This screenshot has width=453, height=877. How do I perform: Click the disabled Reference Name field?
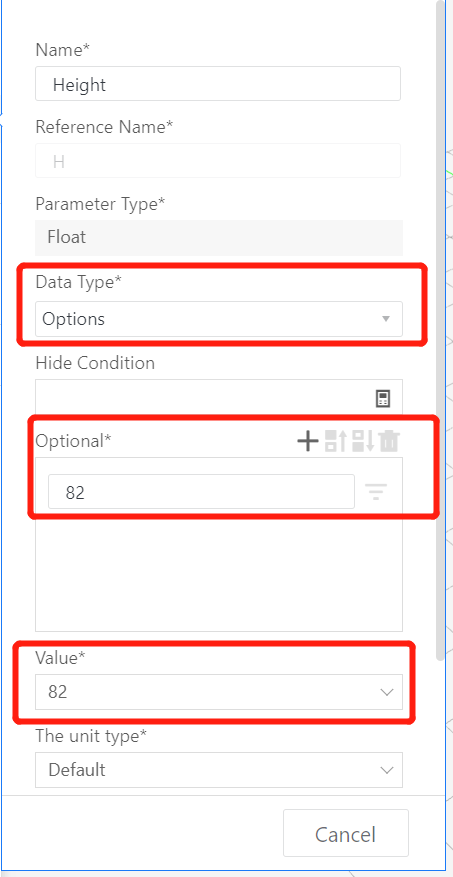[x=218, y=161]
